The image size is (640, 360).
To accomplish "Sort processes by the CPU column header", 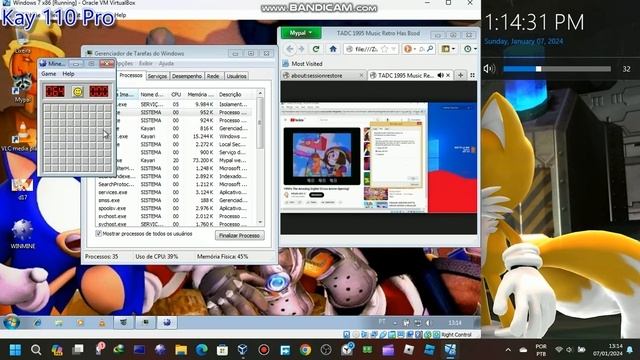I will (x=176, y=94).
